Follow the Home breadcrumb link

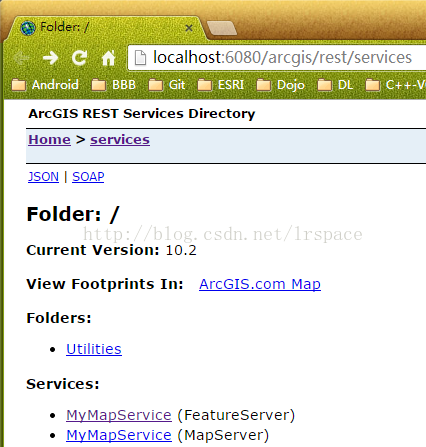(x=49, y=139)
